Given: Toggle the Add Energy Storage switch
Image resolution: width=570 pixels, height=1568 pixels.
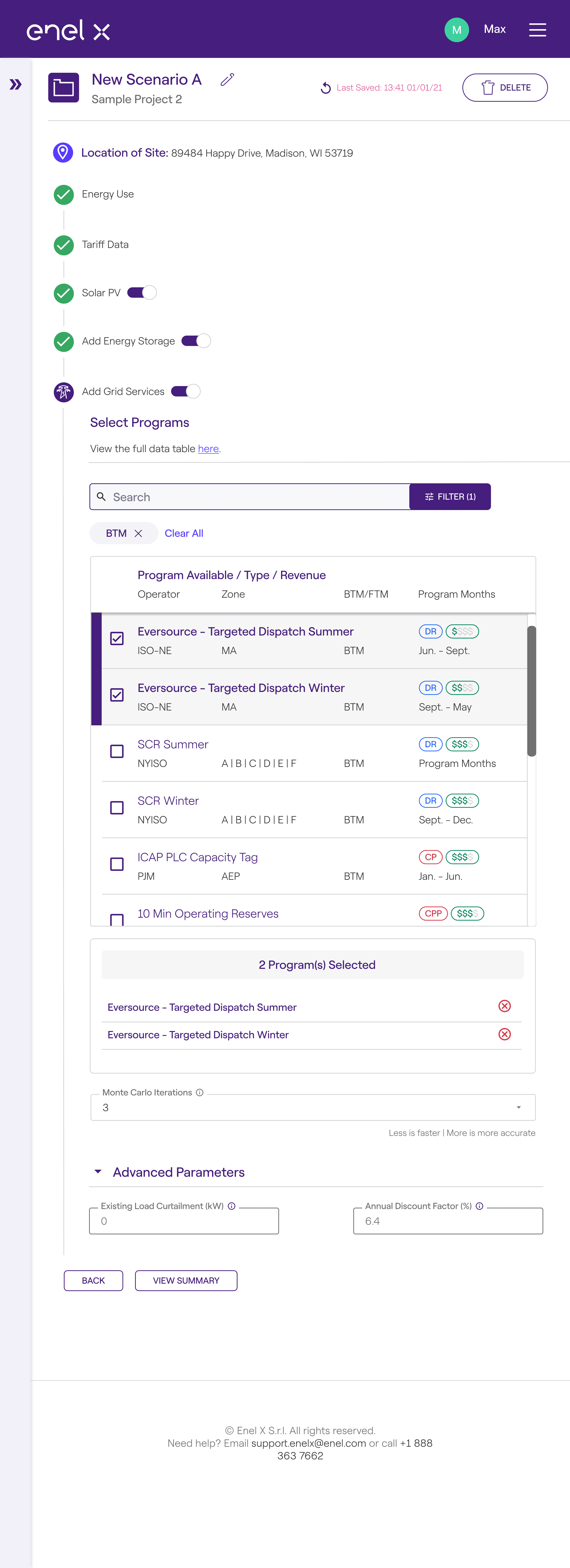Looking at the screenshot, I should (x=196, y=341).
